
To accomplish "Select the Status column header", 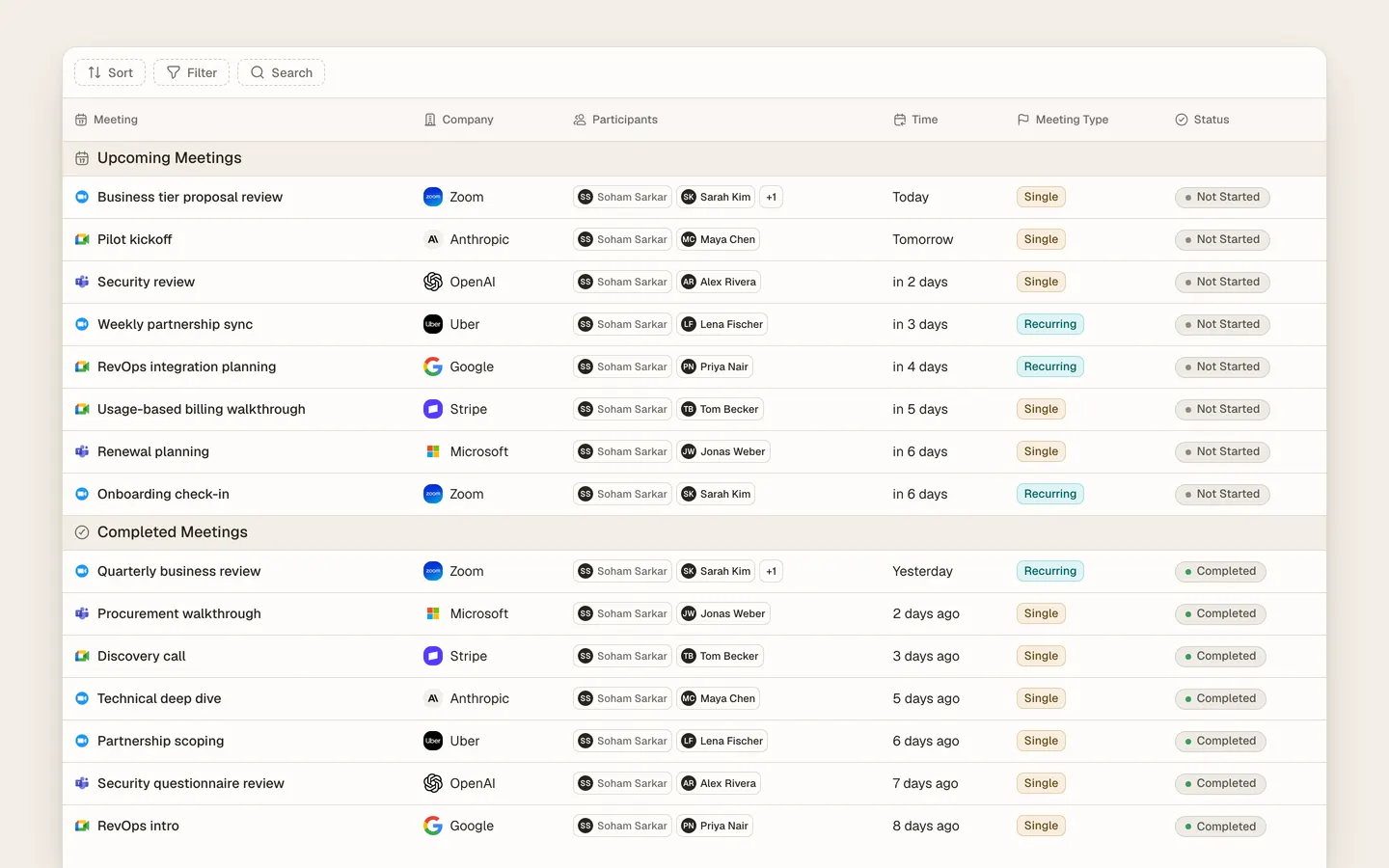I will [x=1202, y=120].
